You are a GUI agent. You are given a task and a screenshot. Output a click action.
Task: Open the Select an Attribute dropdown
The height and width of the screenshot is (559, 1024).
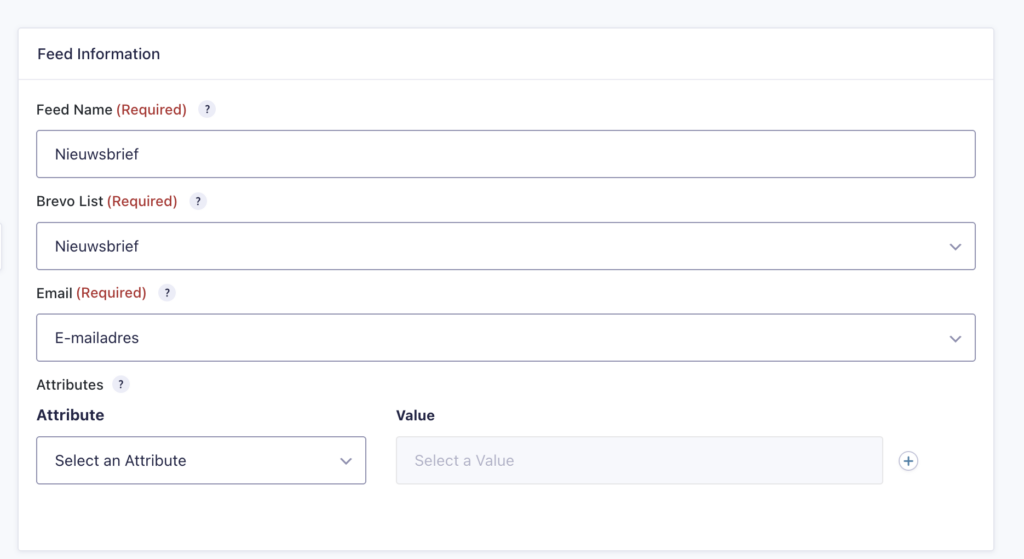200,461
